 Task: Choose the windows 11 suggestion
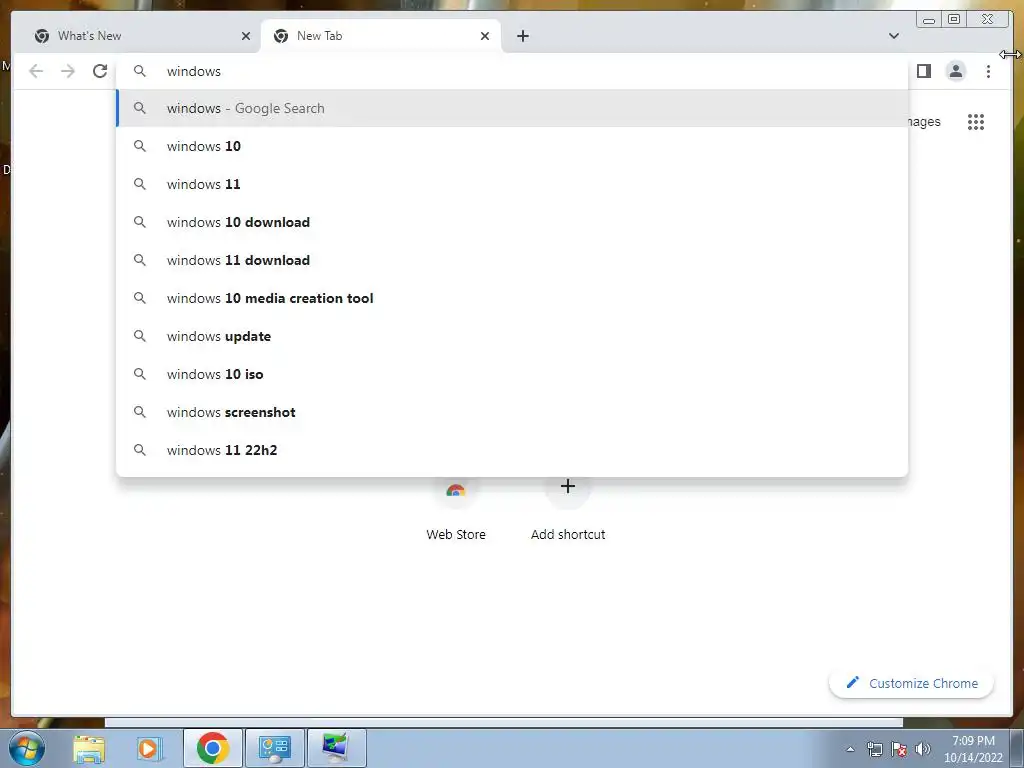[512, 184]
